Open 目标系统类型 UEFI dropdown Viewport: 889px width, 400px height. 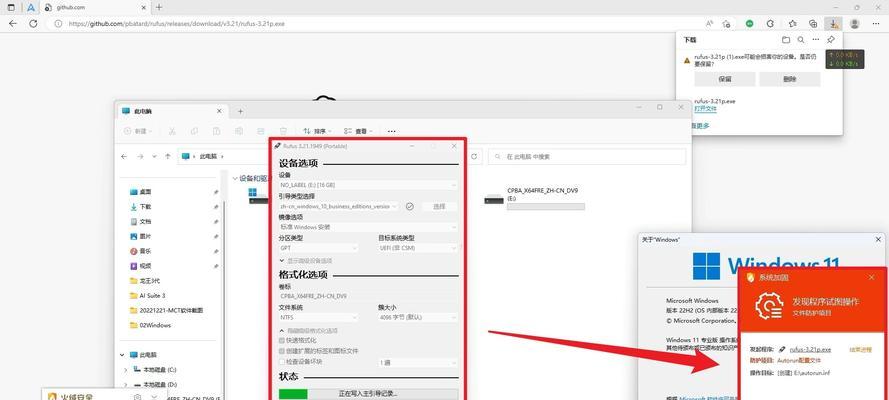[418, 248]
